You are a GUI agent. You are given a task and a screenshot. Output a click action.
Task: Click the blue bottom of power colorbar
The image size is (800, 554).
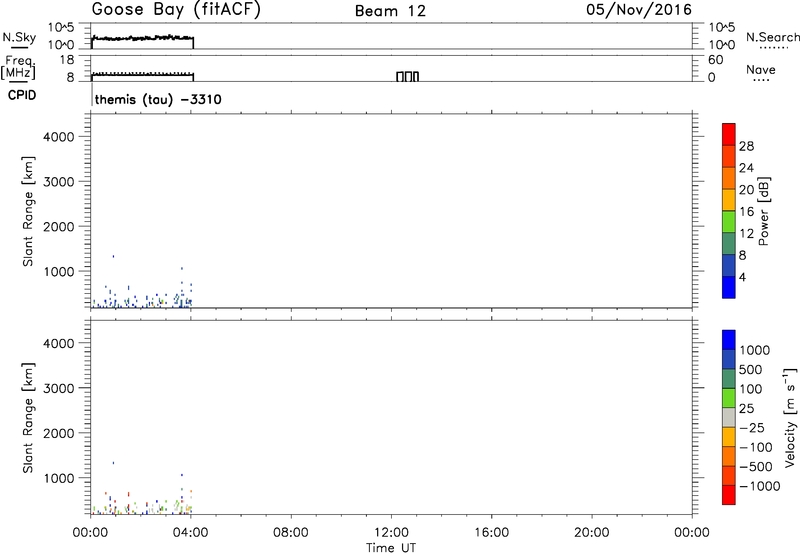[729, 287]
